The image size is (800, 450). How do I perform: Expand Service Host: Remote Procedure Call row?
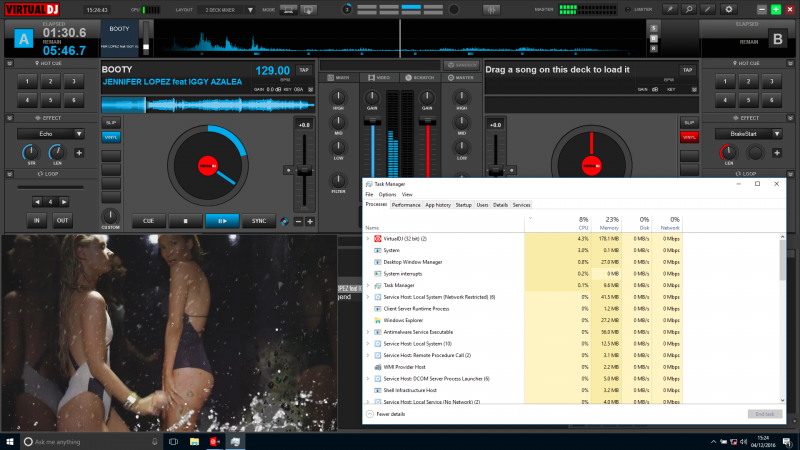coord(368,355)
